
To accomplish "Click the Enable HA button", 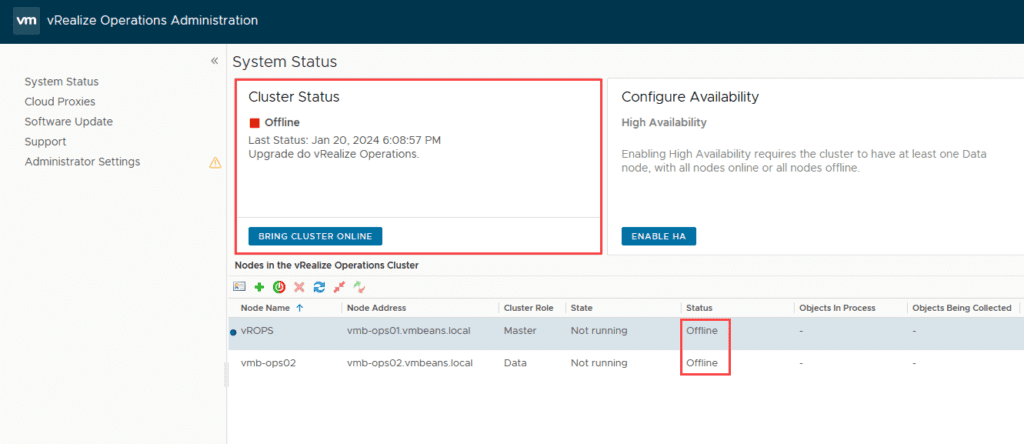I will 659,236.
